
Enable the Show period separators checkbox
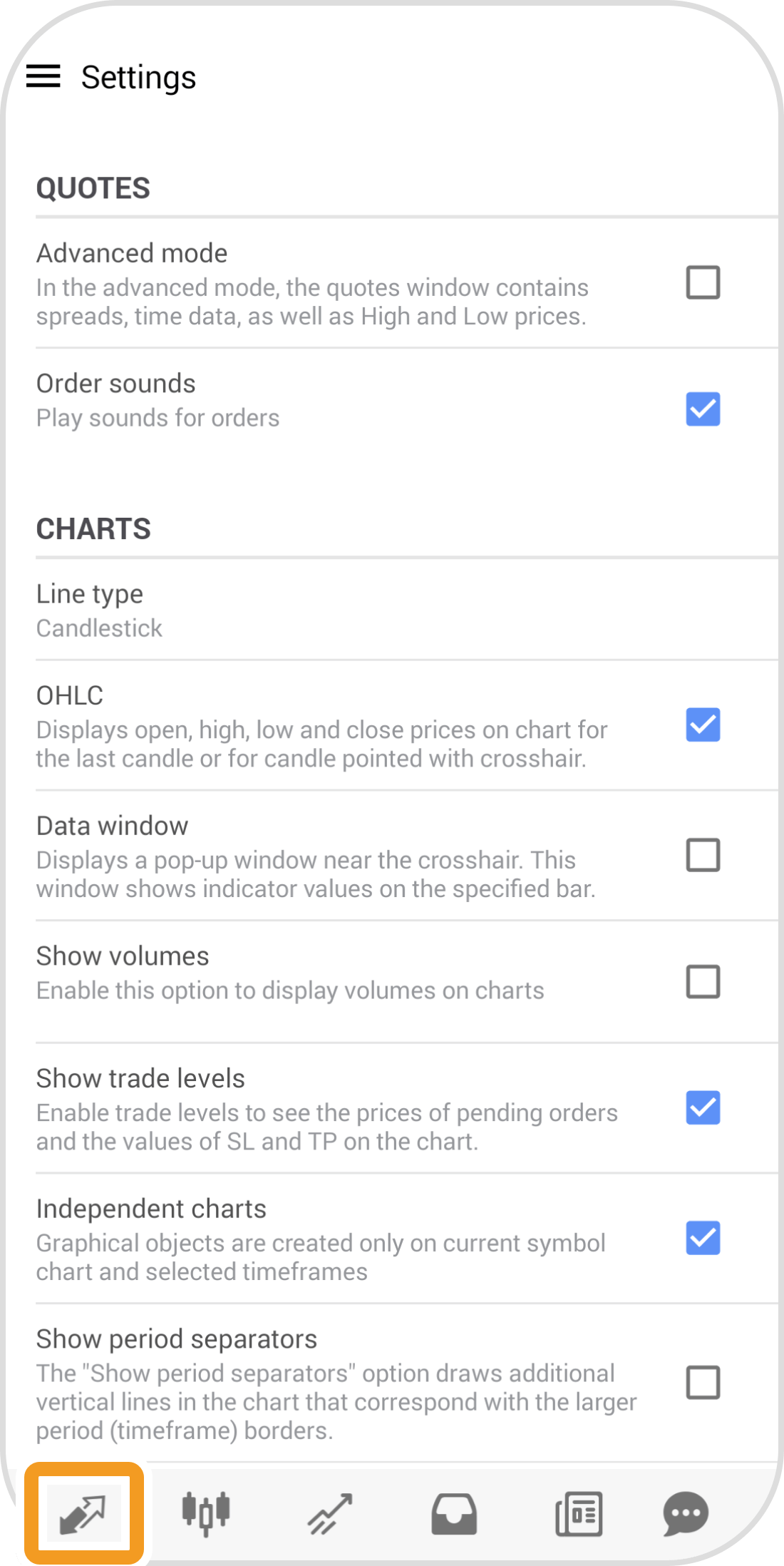703,1383
